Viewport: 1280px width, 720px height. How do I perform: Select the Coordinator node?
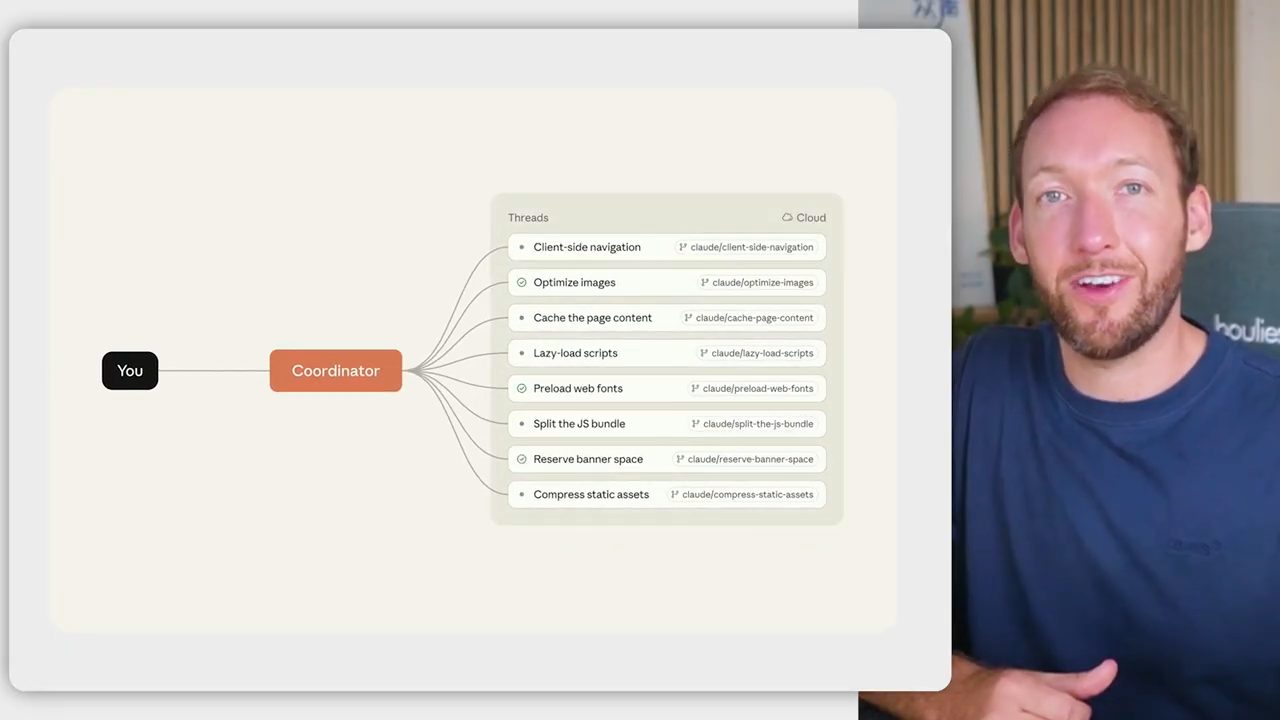336,370
